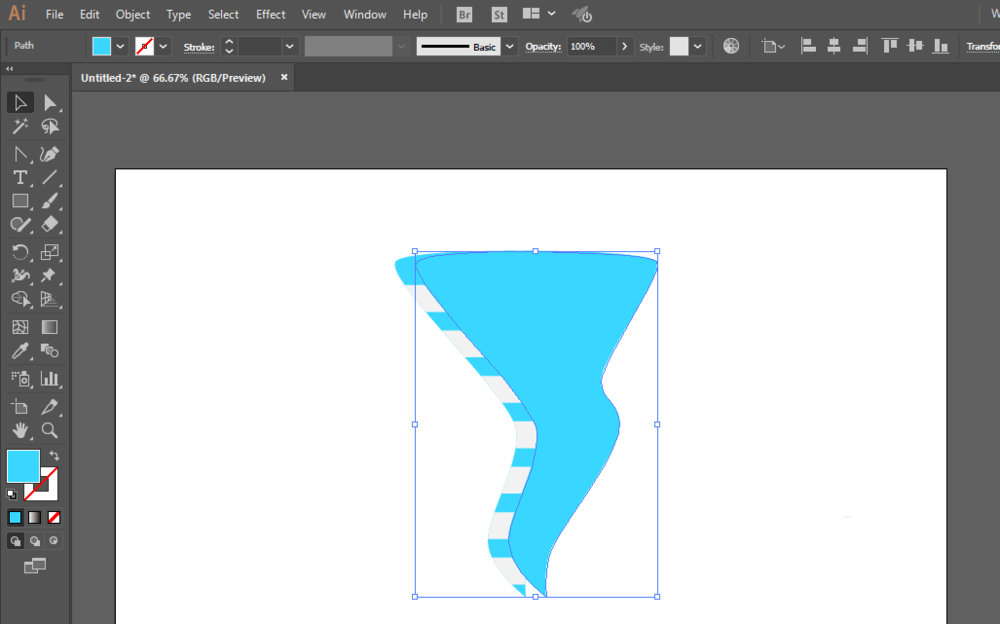Viewport: 1000px width, 624px height.
Task: Click Vertical Align Bottom icon
Action: pos(941,46)
